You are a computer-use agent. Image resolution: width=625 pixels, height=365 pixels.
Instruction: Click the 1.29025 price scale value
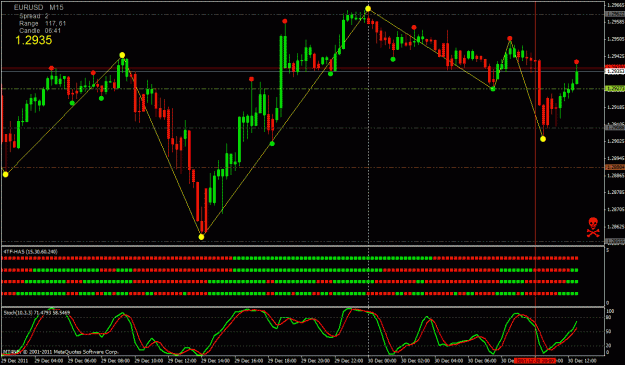tap(616, 141)
